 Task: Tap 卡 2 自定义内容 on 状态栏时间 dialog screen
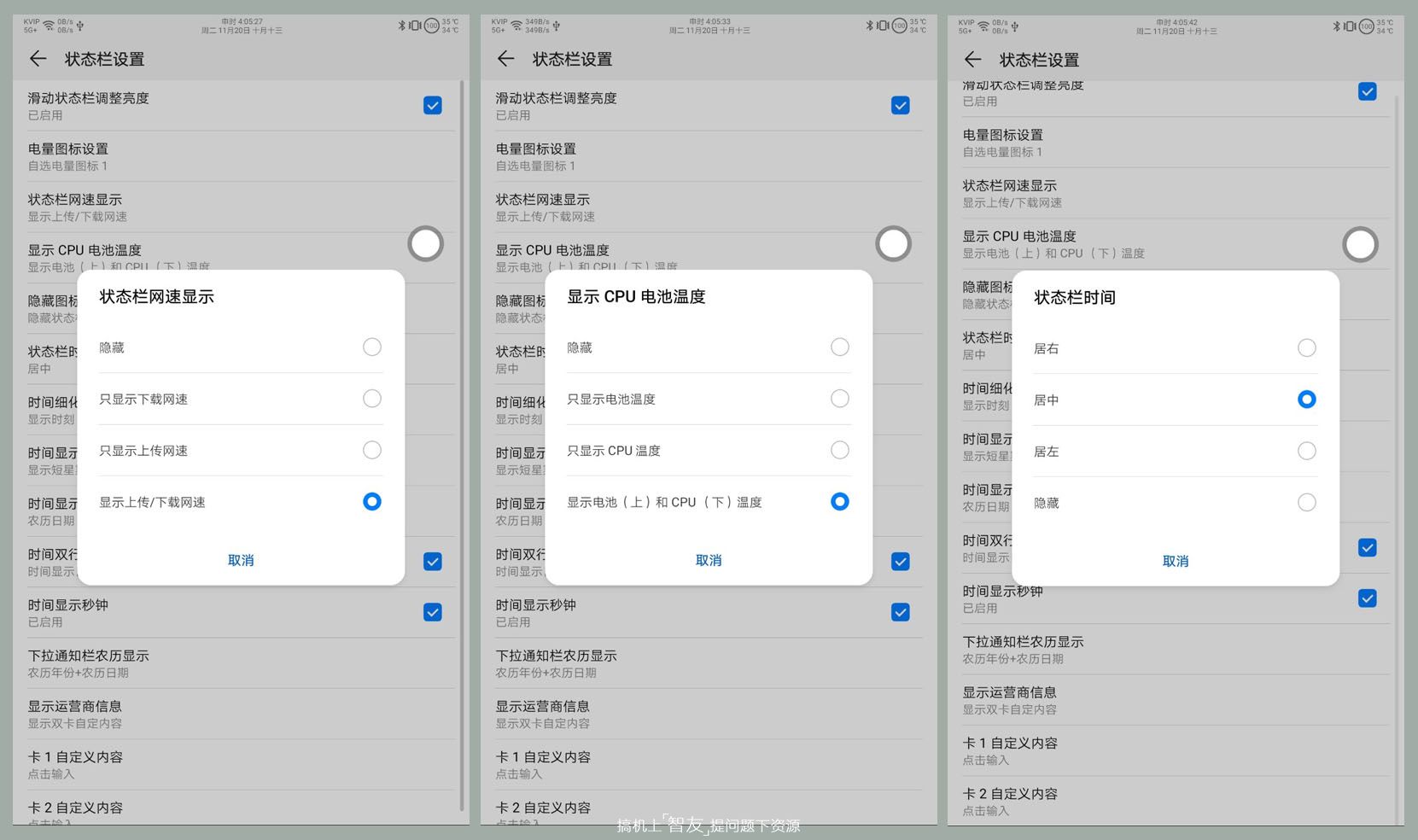tap(1176, 802)
